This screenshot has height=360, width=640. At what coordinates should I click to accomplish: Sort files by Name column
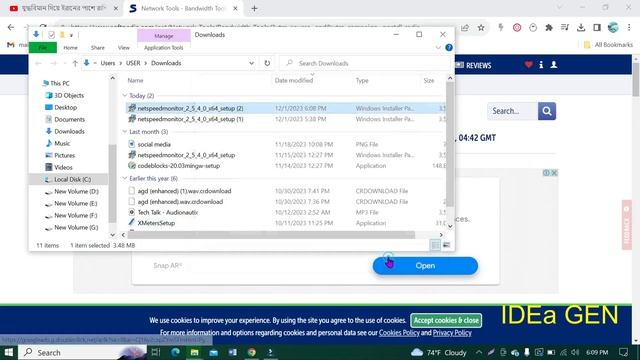[x=136, y=80]
